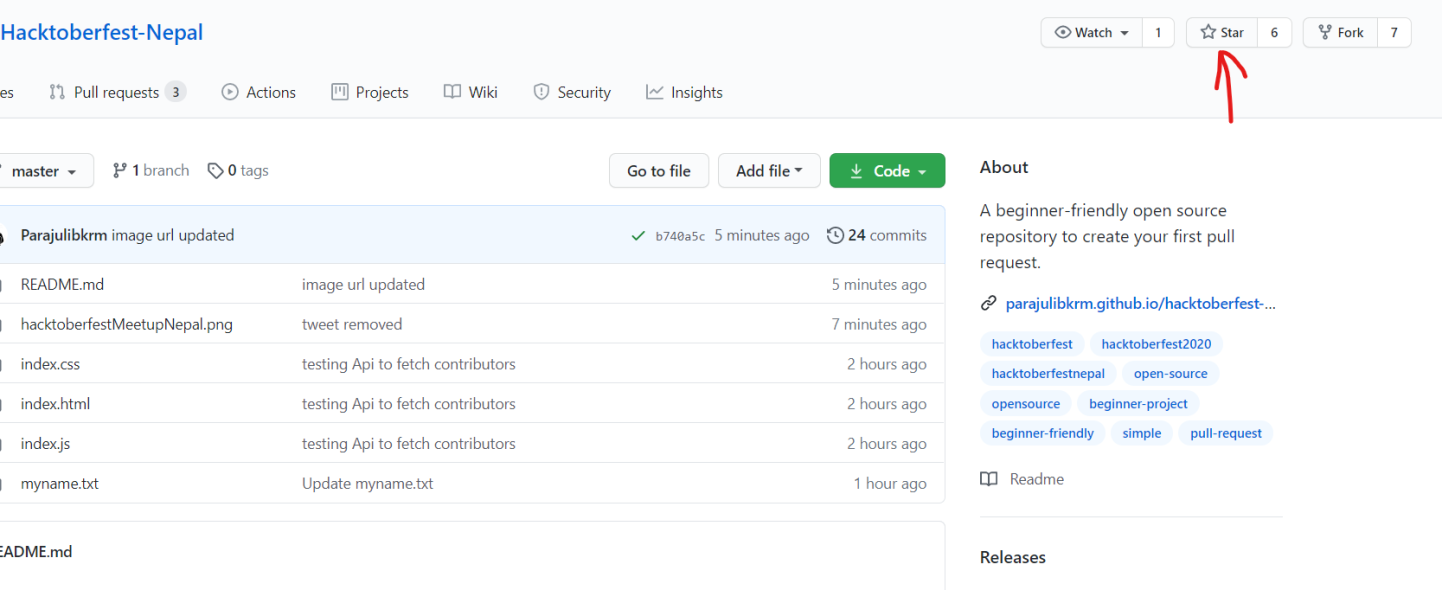The height and width of the screenshot is (590, 1442).
Task: Open the Releases section heading
Action: coord(1013,558)
